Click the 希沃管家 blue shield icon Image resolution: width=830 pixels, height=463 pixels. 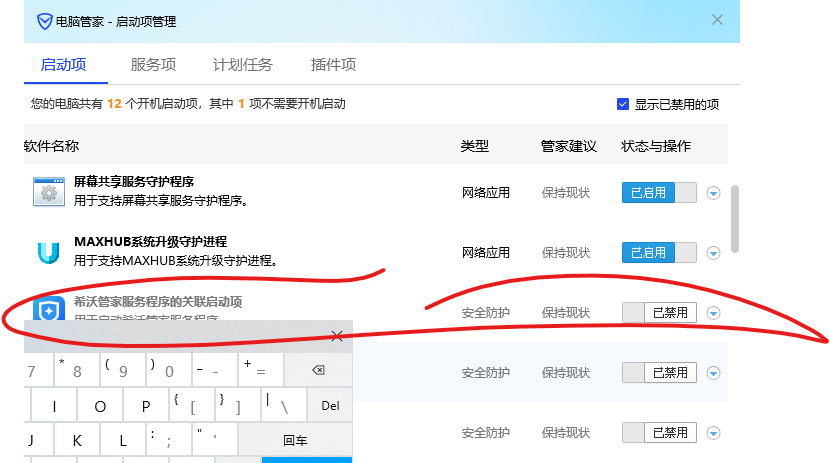[48, 310]
